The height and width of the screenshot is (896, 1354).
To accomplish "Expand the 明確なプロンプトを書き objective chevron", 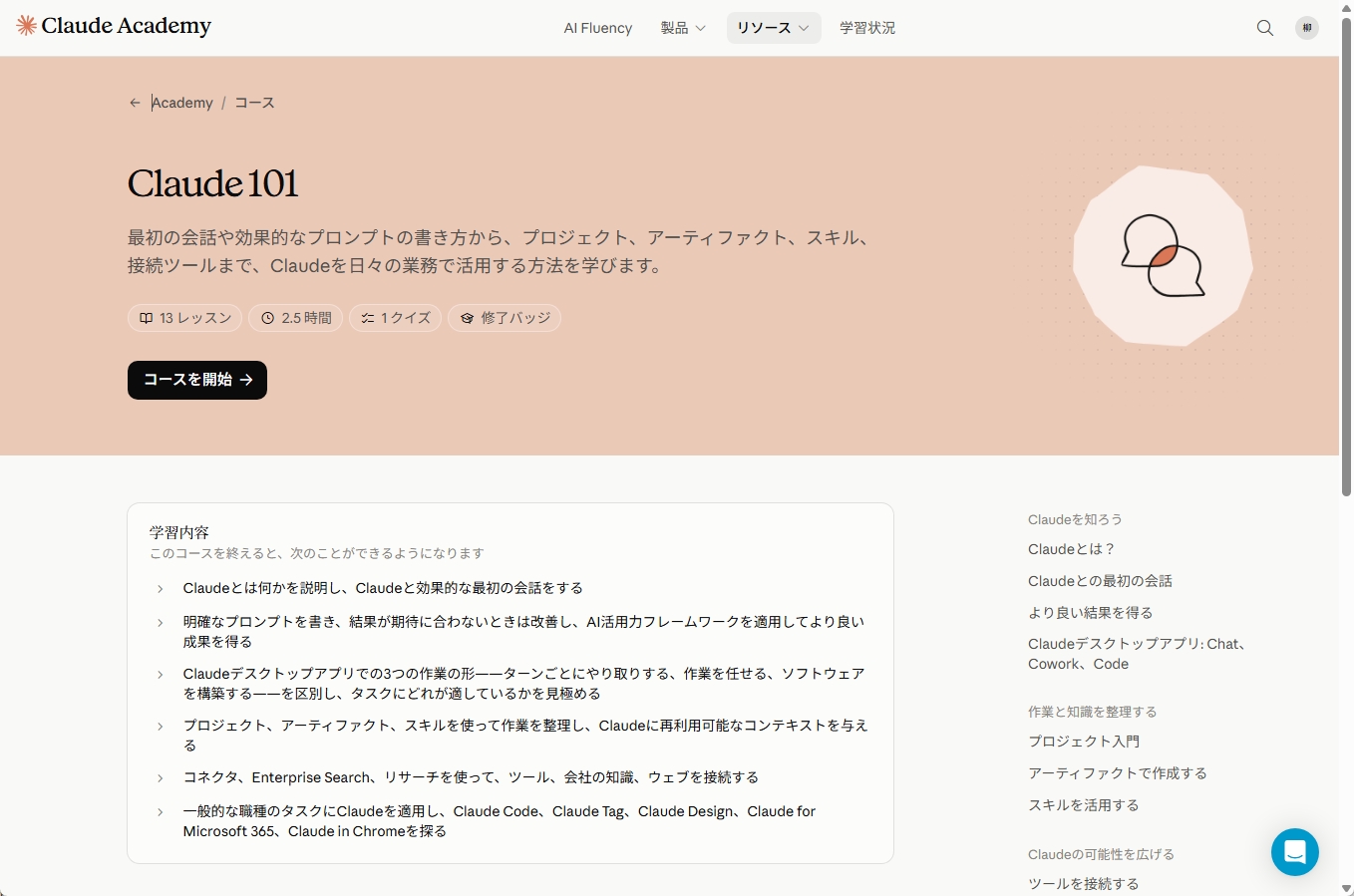I will coord(160,623).
